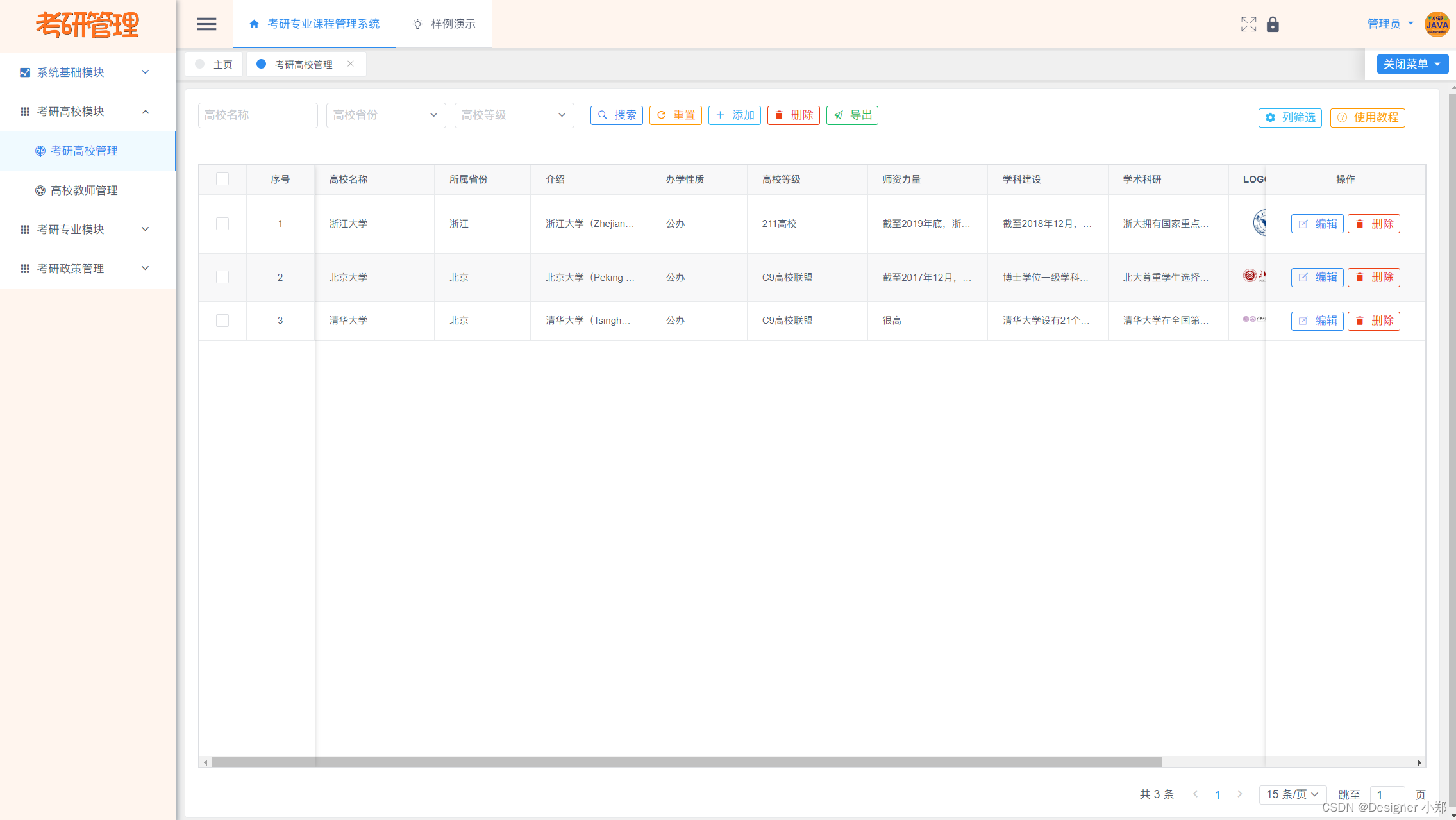
Task: Select 高校教师管理 in the sidebar
Action: click(x=84, y=190)
